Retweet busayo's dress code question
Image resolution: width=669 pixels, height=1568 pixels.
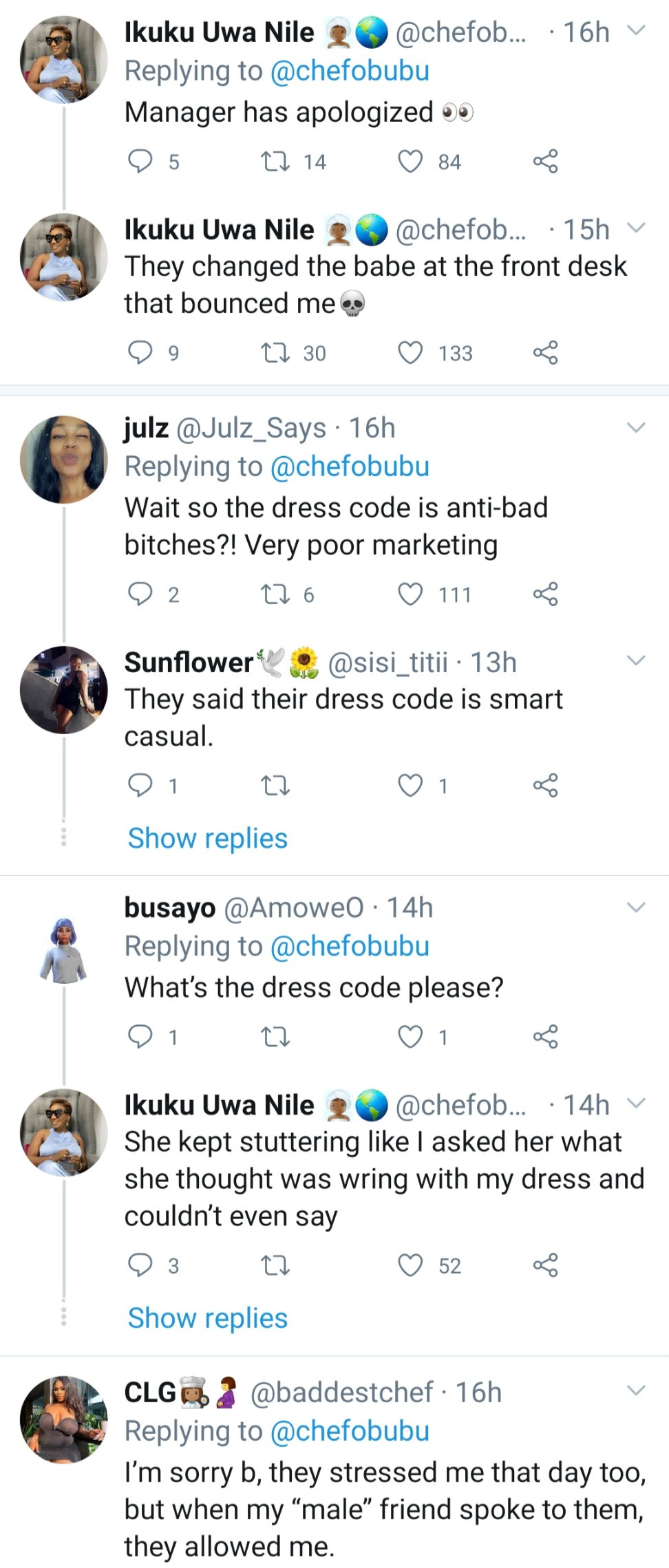276,1037
